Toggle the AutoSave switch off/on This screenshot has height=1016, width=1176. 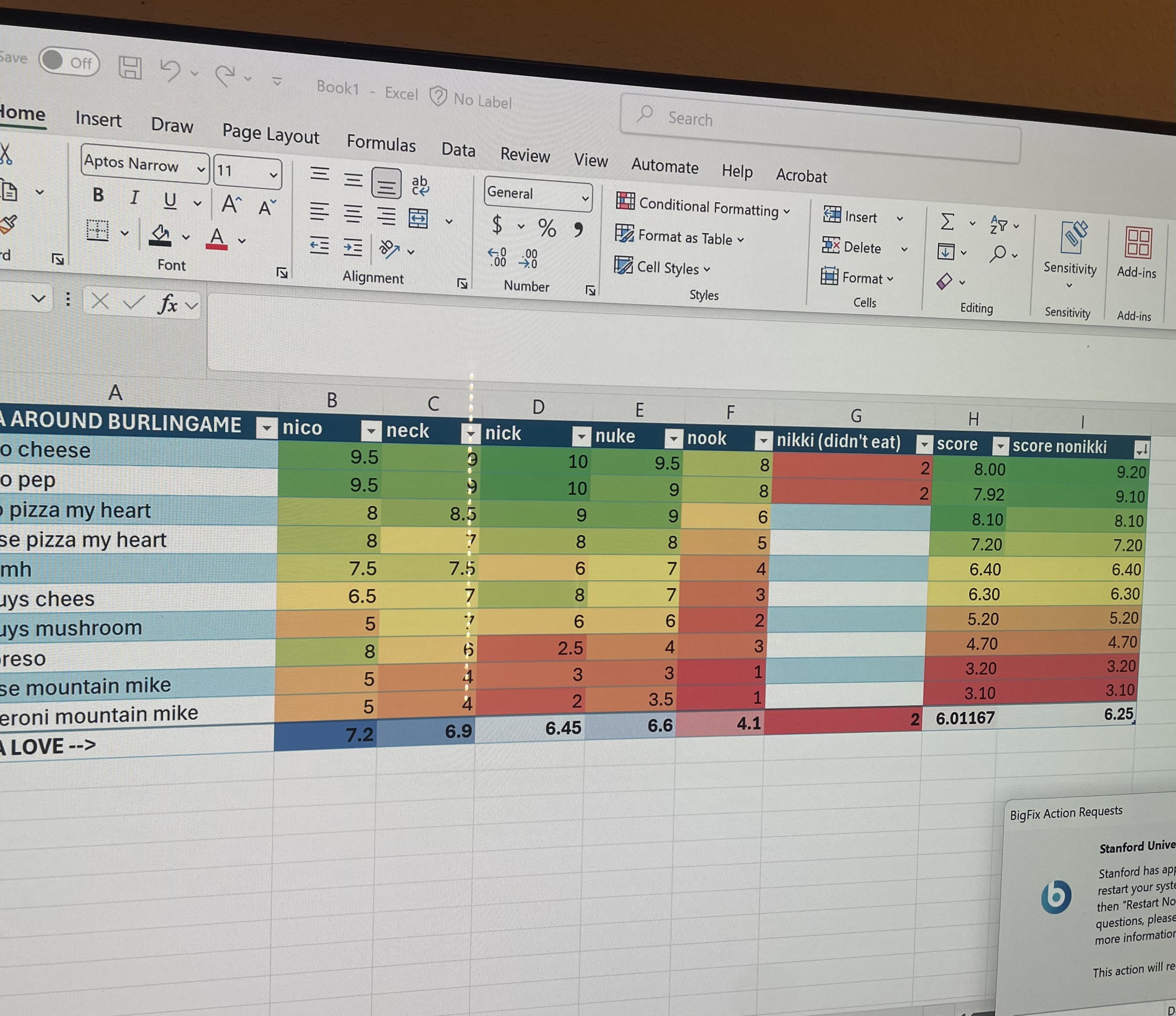[x=69, y=61]
